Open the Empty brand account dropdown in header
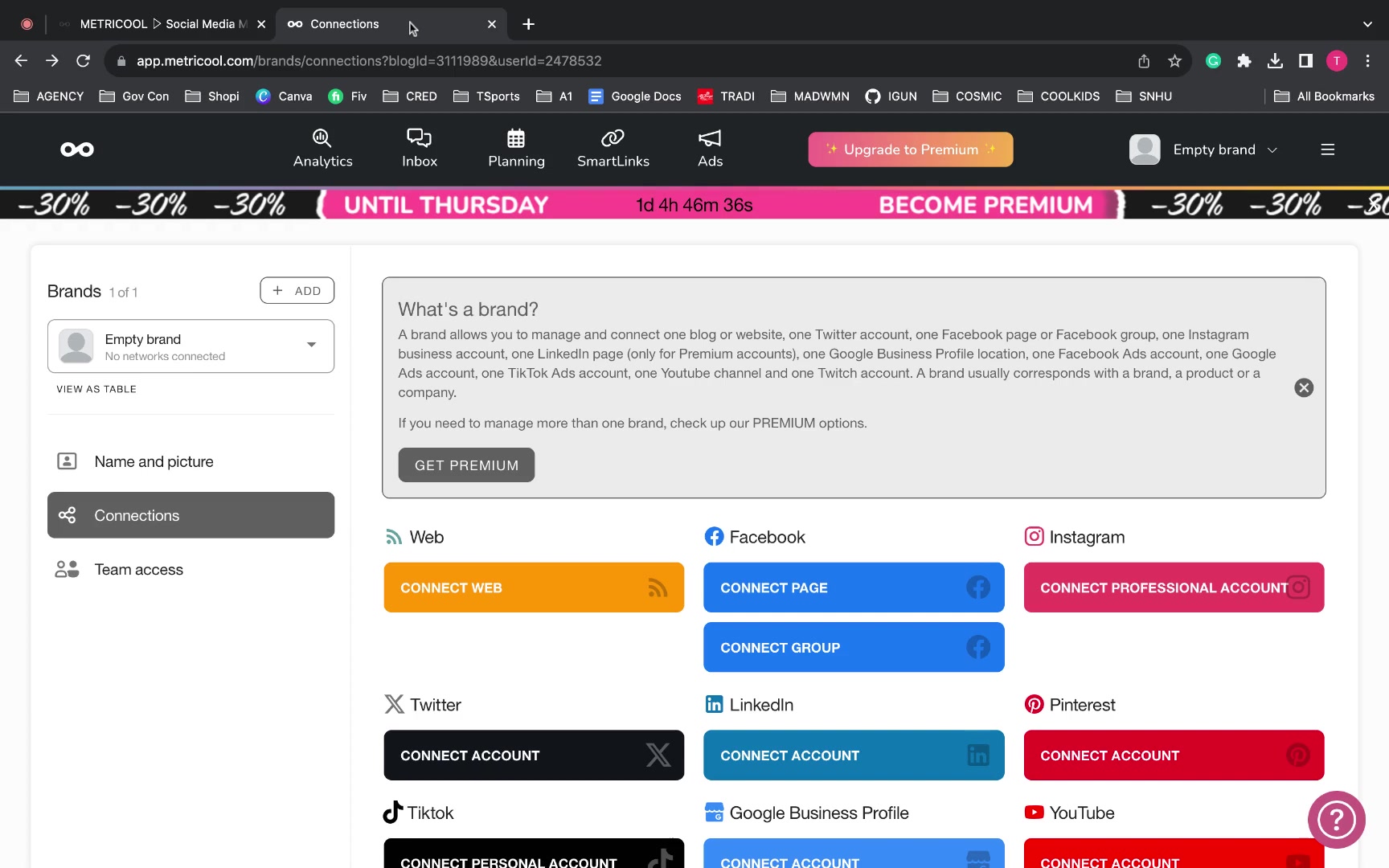Screen dimensions: 1389x868 [1203, 149]
